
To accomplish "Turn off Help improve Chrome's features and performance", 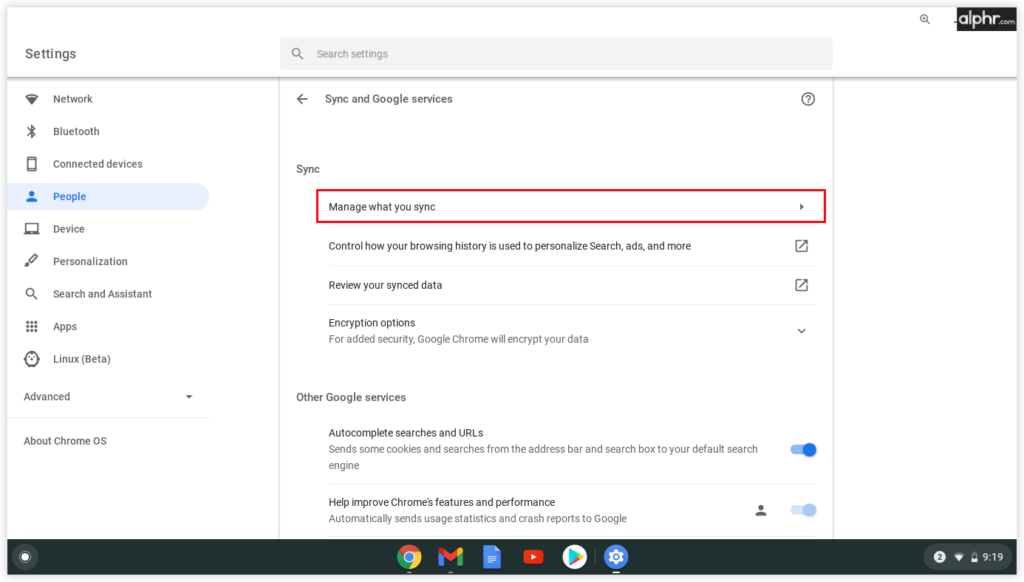I will pos(802,510).
